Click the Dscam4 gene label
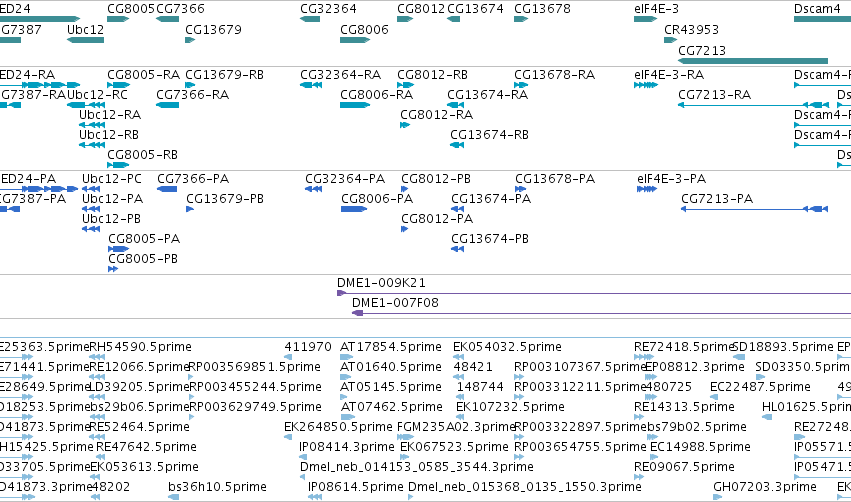The width and height of the screenshot is (851, 502). point(817,9)
